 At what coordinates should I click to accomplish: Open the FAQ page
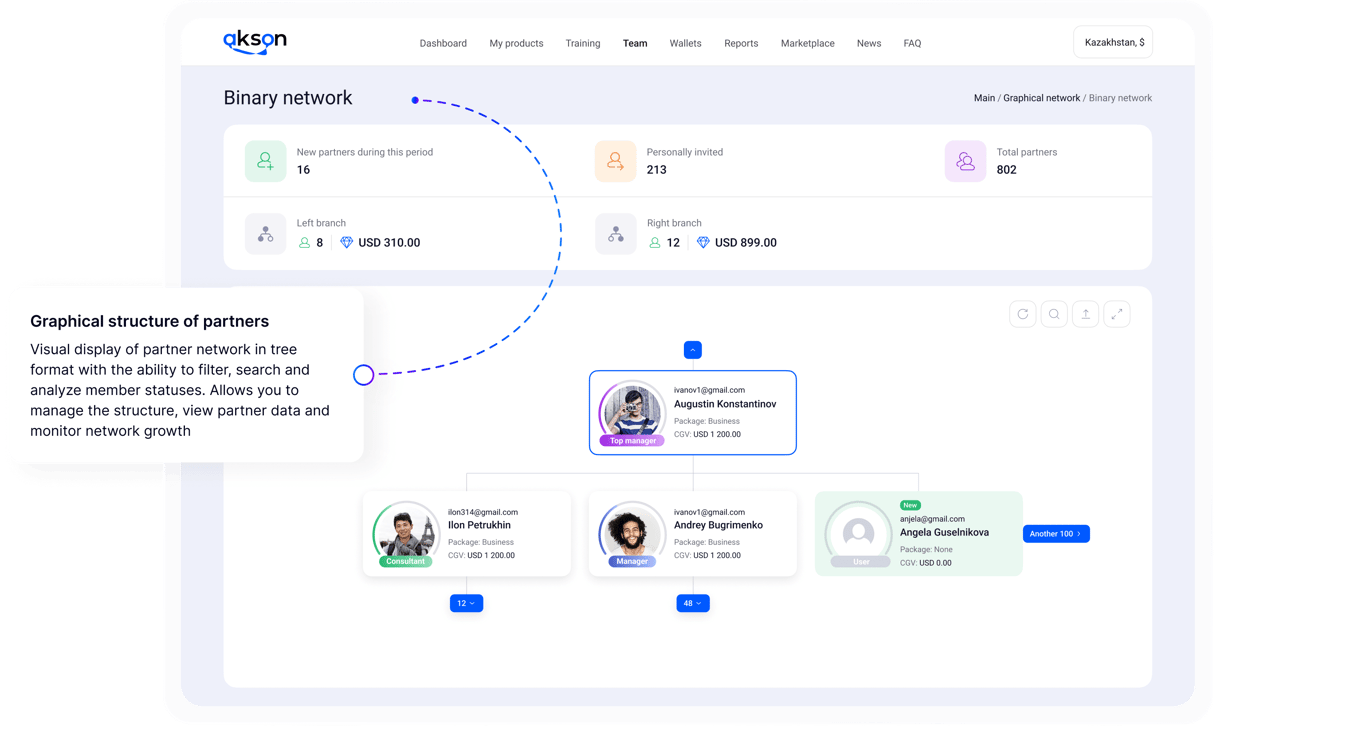(912, 43)
